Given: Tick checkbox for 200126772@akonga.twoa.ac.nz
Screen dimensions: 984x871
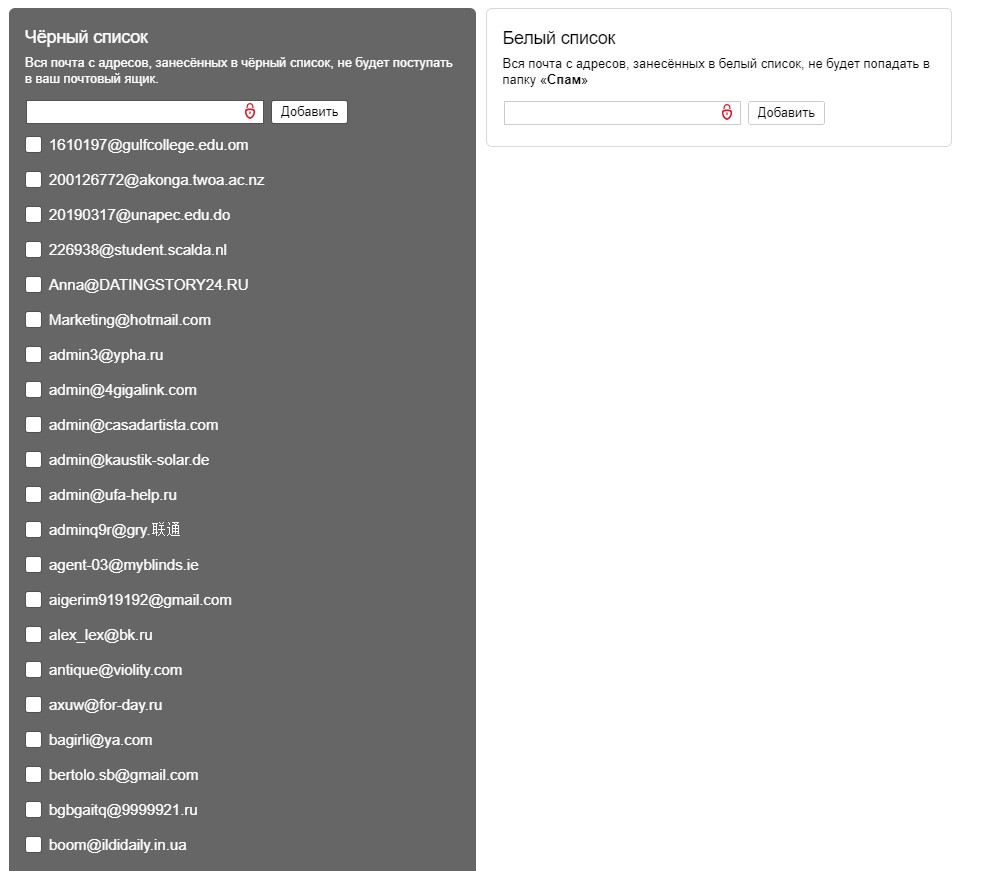Looking at the screenshot, I should coord(33,180).
